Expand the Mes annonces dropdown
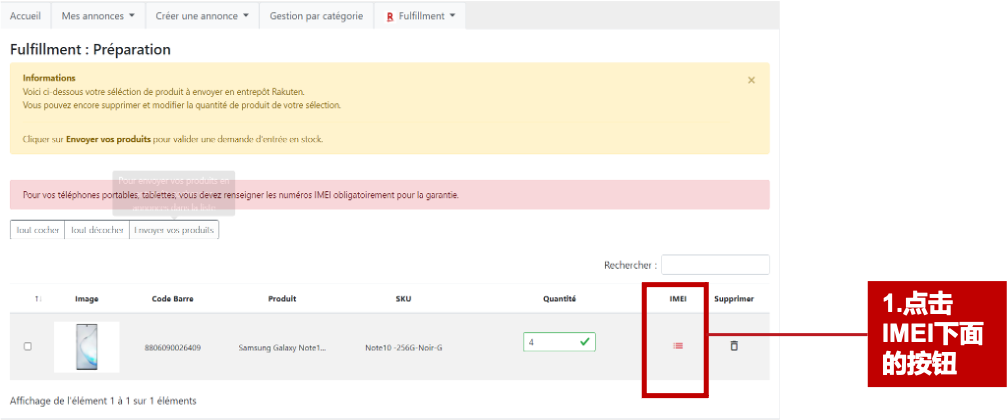Viewport: 1008px width, 420px height. [98, 16]
